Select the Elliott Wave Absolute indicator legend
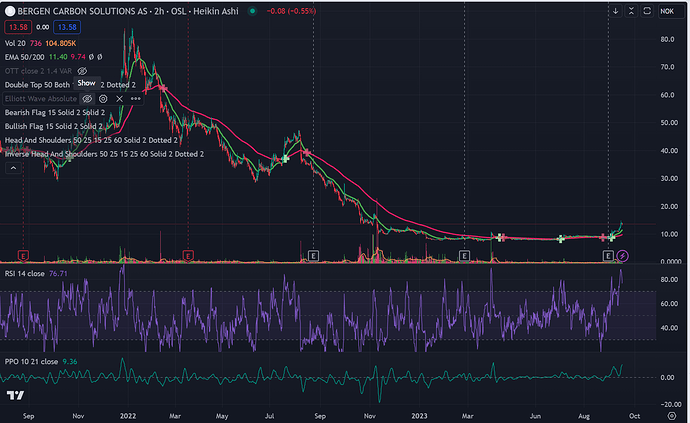This screenshot has width=690, height=423. pos(41,99)
